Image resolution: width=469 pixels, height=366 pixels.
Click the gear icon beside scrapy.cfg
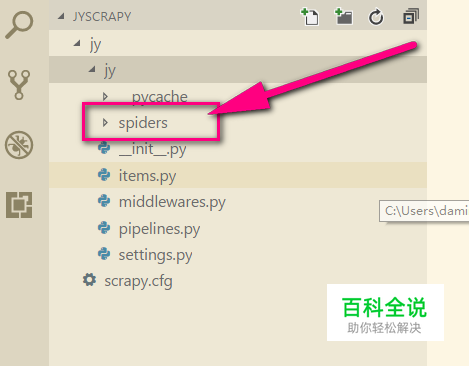[89, 280]
